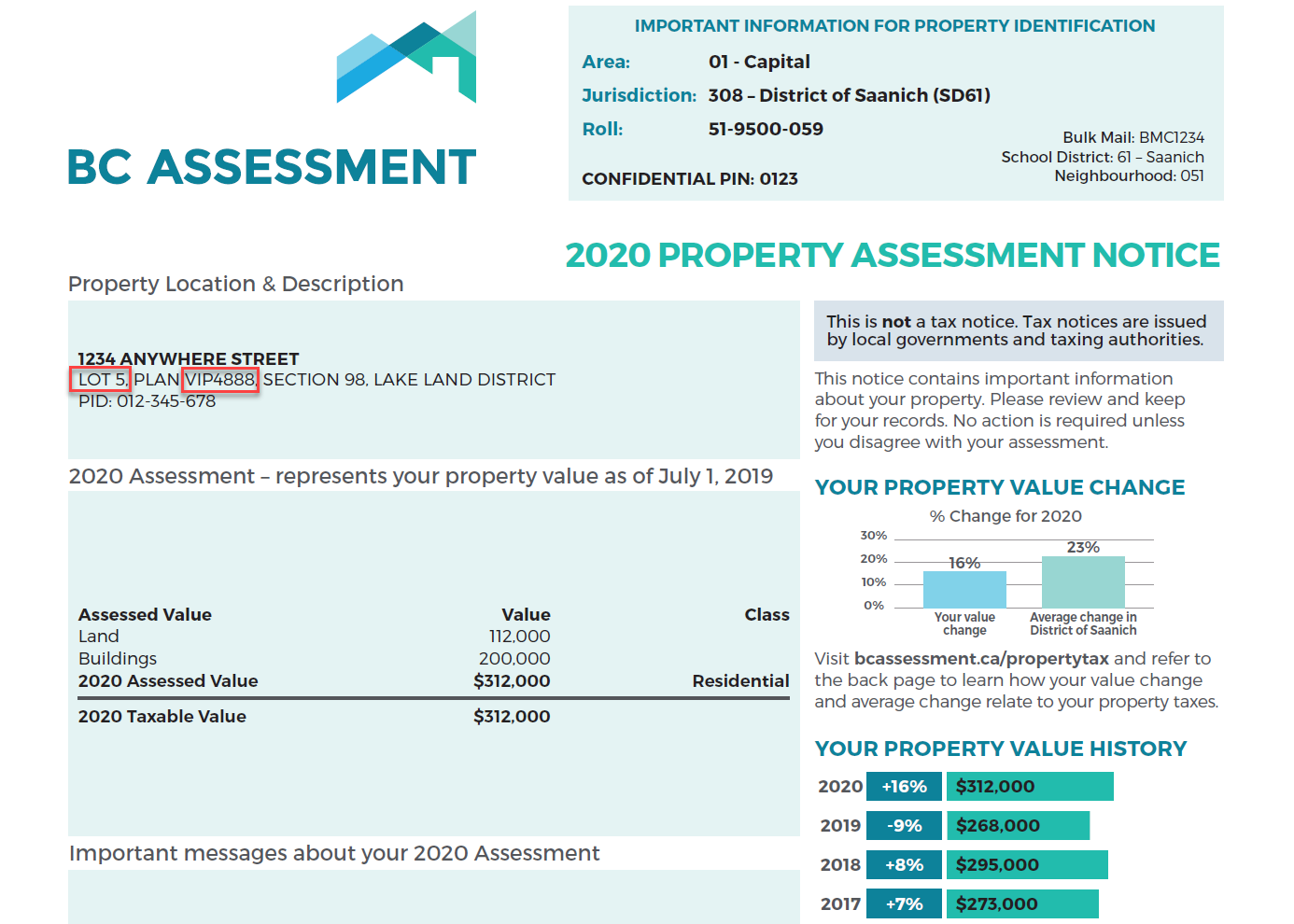The height and width of the screenshot is (924, 1294).
Task: Click the 2017 $273,000 history bar
Action: pyautogui.click(x=1022, y=904)
